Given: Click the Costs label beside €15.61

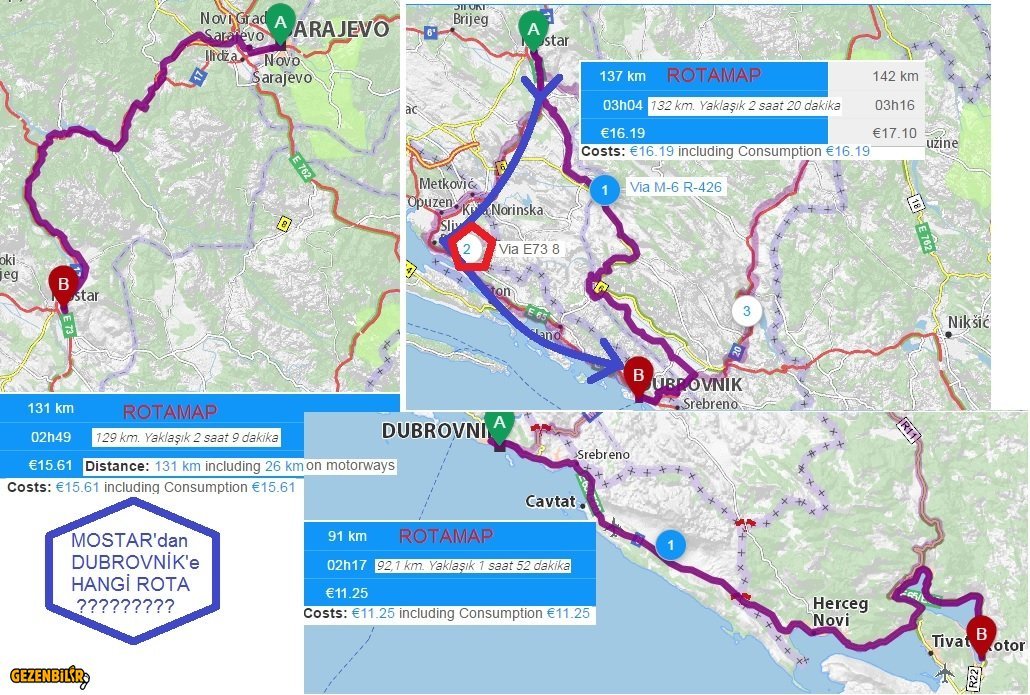Looking at the screenshot, I should (x=29, y=487).
